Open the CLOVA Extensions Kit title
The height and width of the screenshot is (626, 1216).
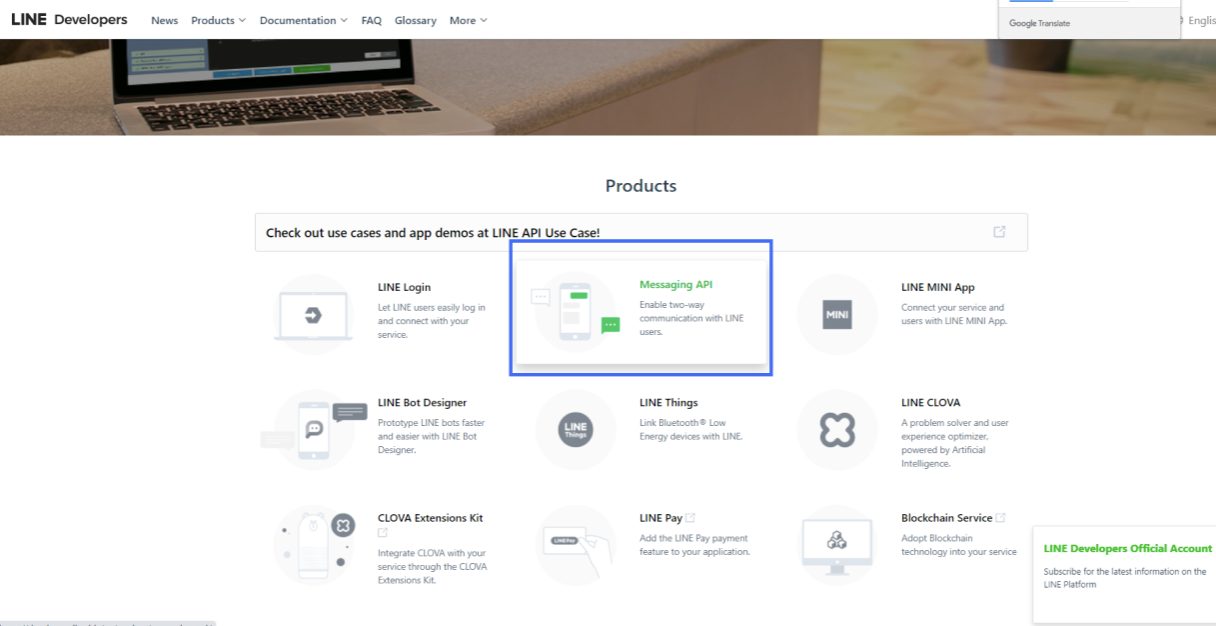[x=430, y=518]
